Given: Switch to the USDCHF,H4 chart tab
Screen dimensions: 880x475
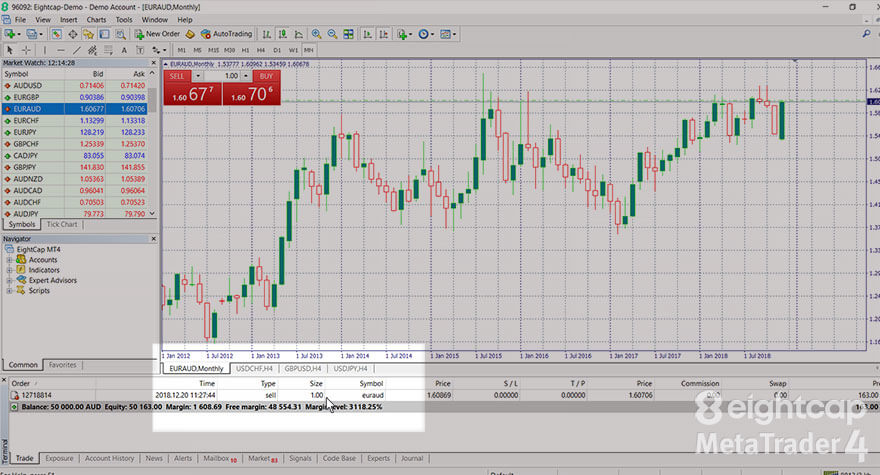Looking at the screenshot, I should pos(254,368).
